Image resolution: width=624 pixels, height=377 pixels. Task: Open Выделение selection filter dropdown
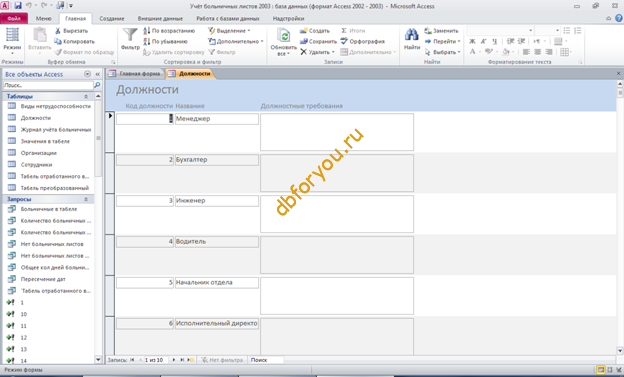(x=229, y=31)
